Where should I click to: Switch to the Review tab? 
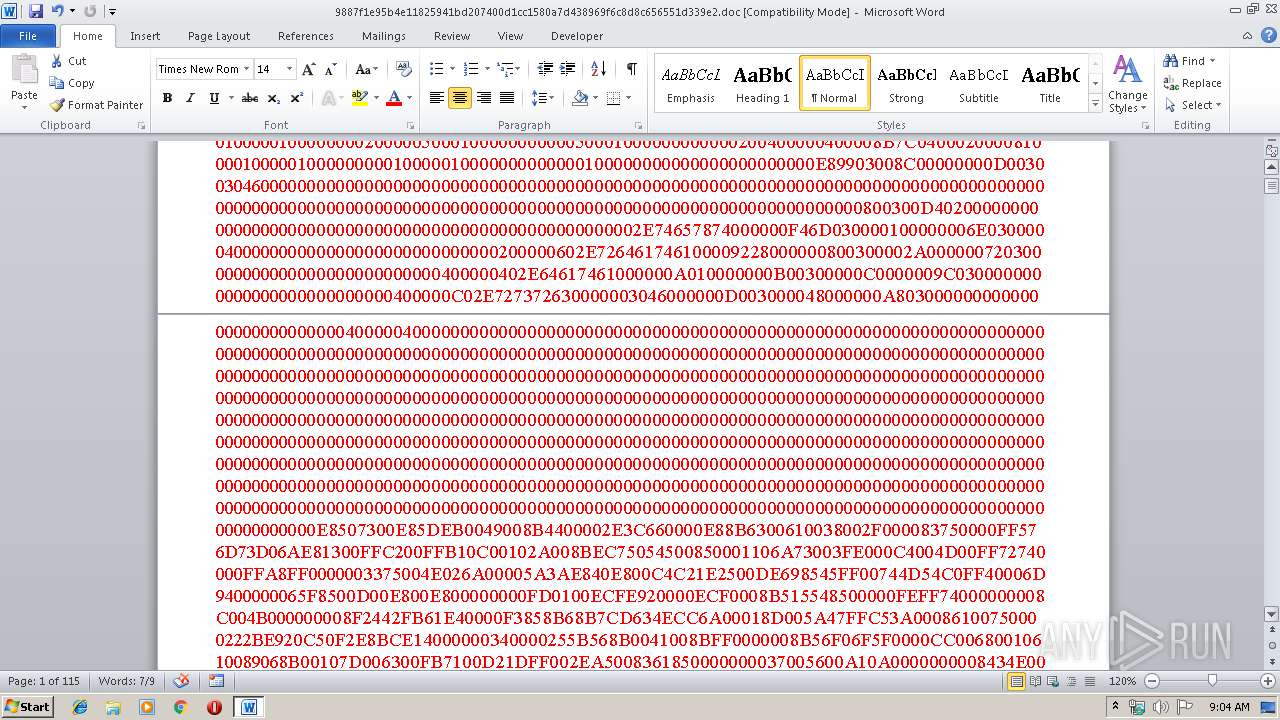pyautogui.click(x=452, y=36)
